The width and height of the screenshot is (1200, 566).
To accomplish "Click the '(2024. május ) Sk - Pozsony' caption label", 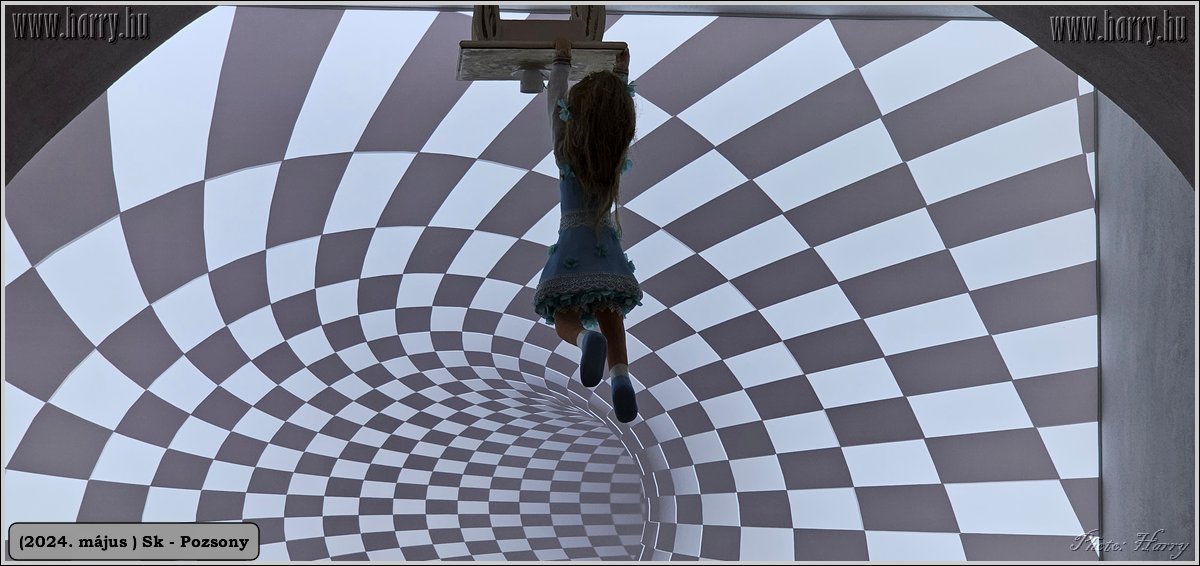I will [x=133, y=541].
